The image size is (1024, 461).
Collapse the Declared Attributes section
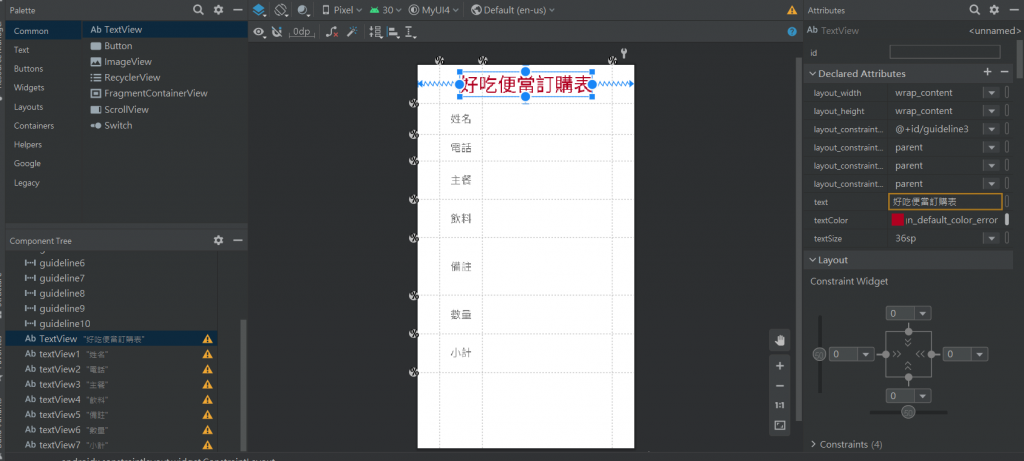(813, 73)
